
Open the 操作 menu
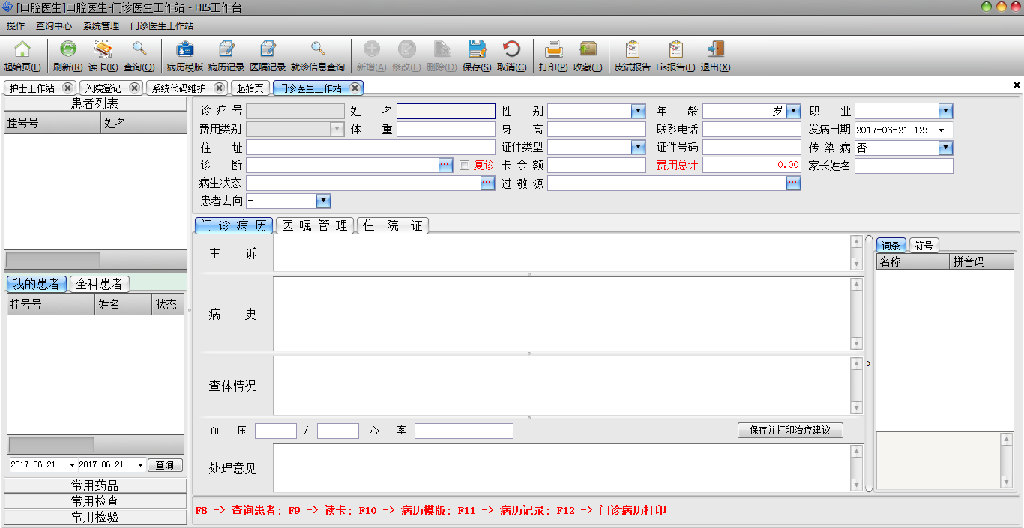(16, 27)
